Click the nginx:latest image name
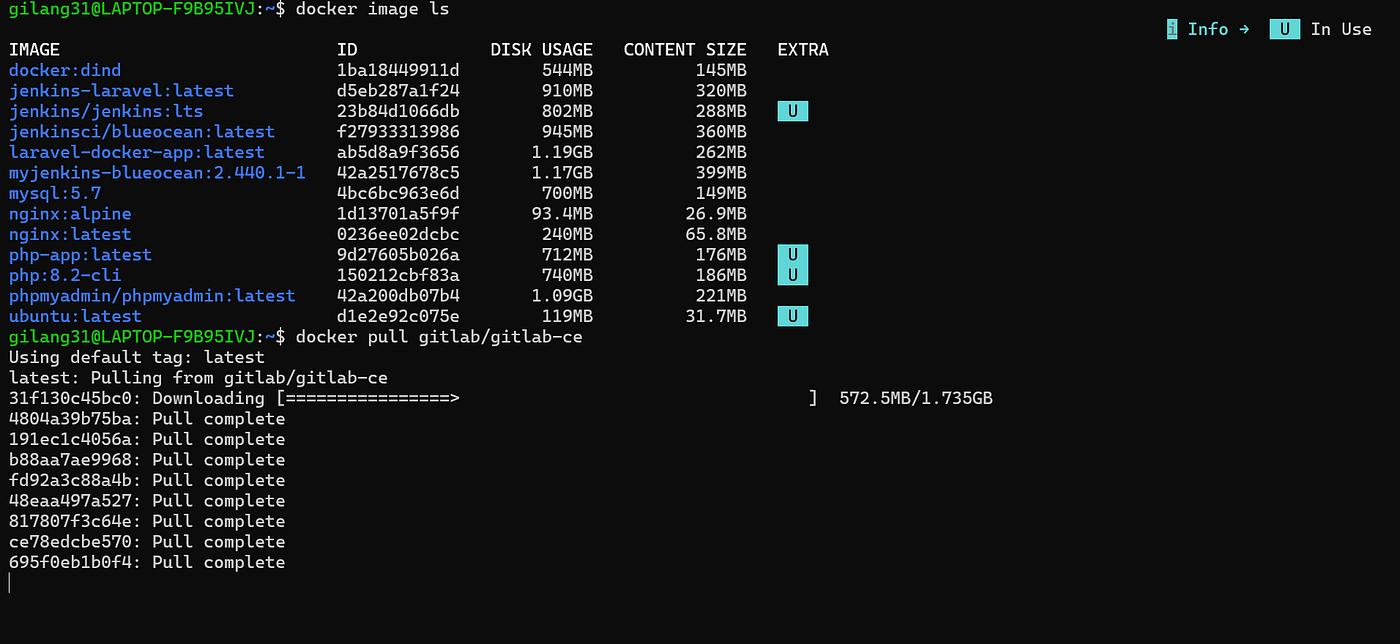Viewport: 1400px width, 644px height. pyautogui.click(x=70, y=234)
